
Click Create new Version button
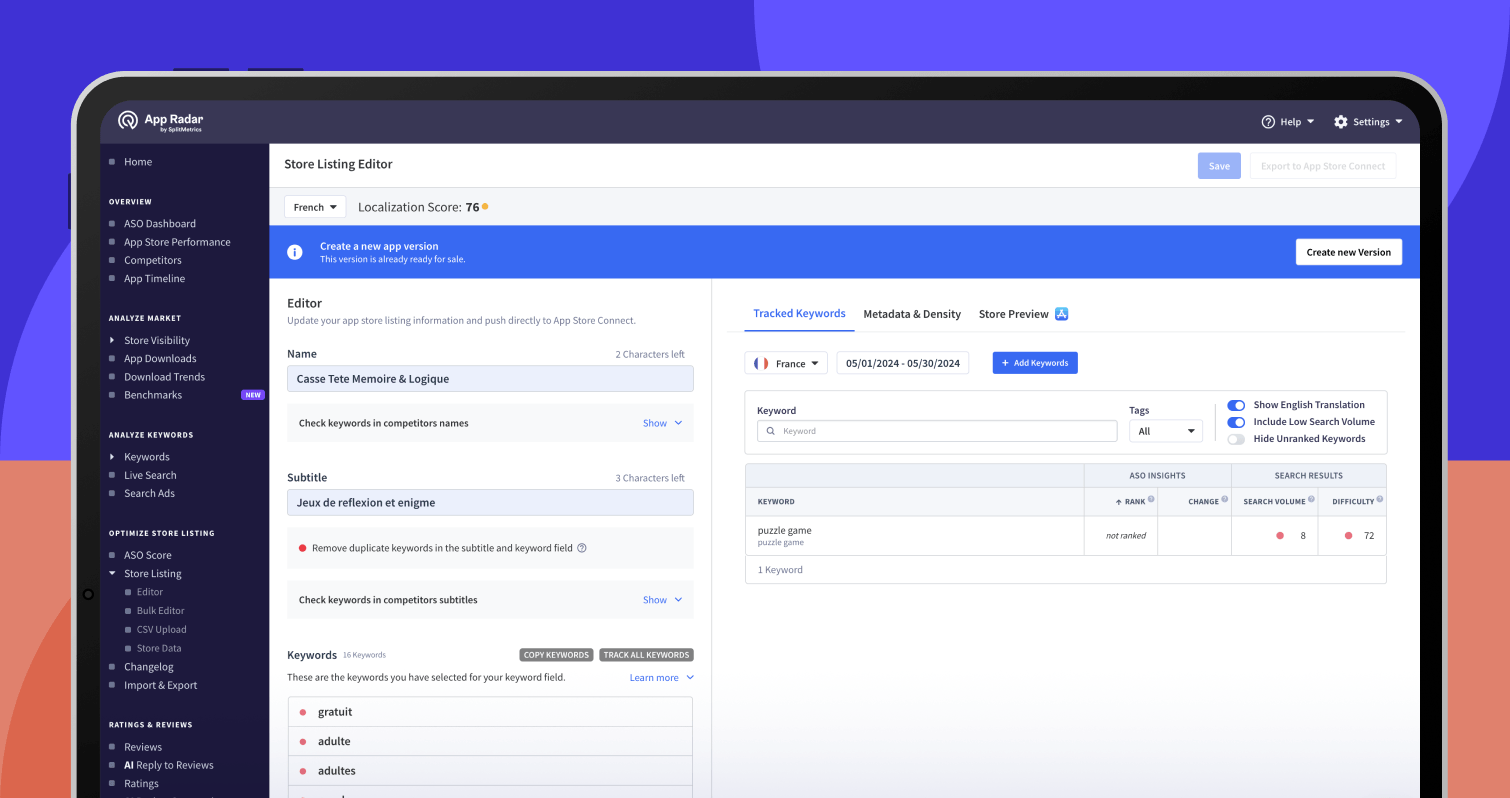tap(1348, 252)
